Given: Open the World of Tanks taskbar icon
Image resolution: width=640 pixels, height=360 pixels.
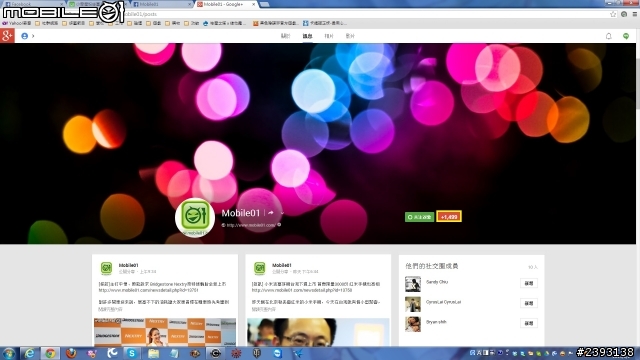Looking at the screenshot, I should point(257,353).
